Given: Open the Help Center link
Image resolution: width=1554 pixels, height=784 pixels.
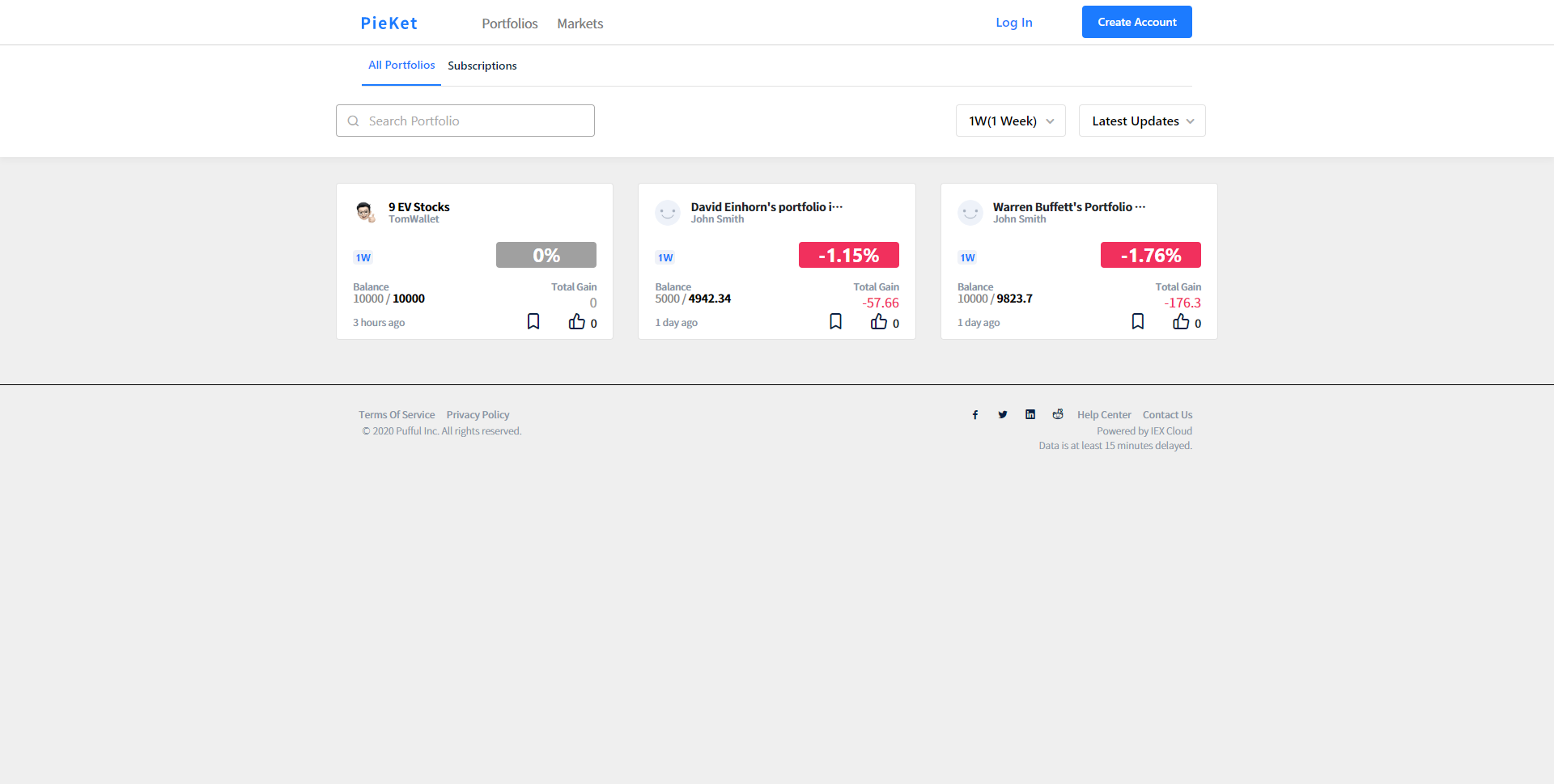Looking at the screenshot, I should point(1104,415).
